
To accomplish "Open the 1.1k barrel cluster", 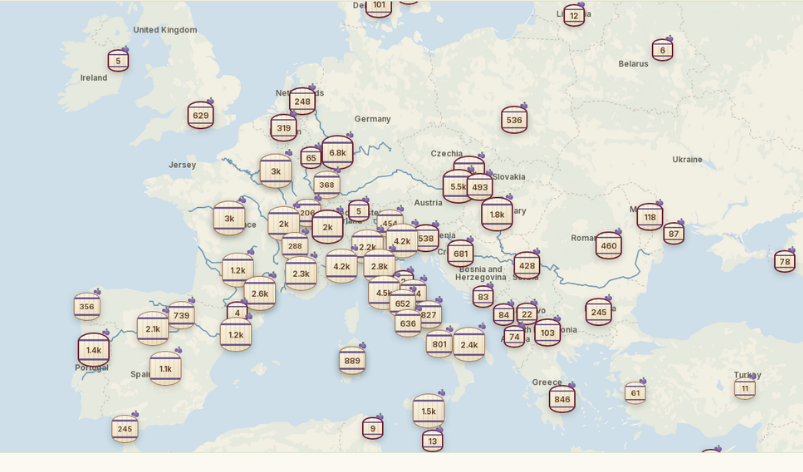I will point(165,369).
